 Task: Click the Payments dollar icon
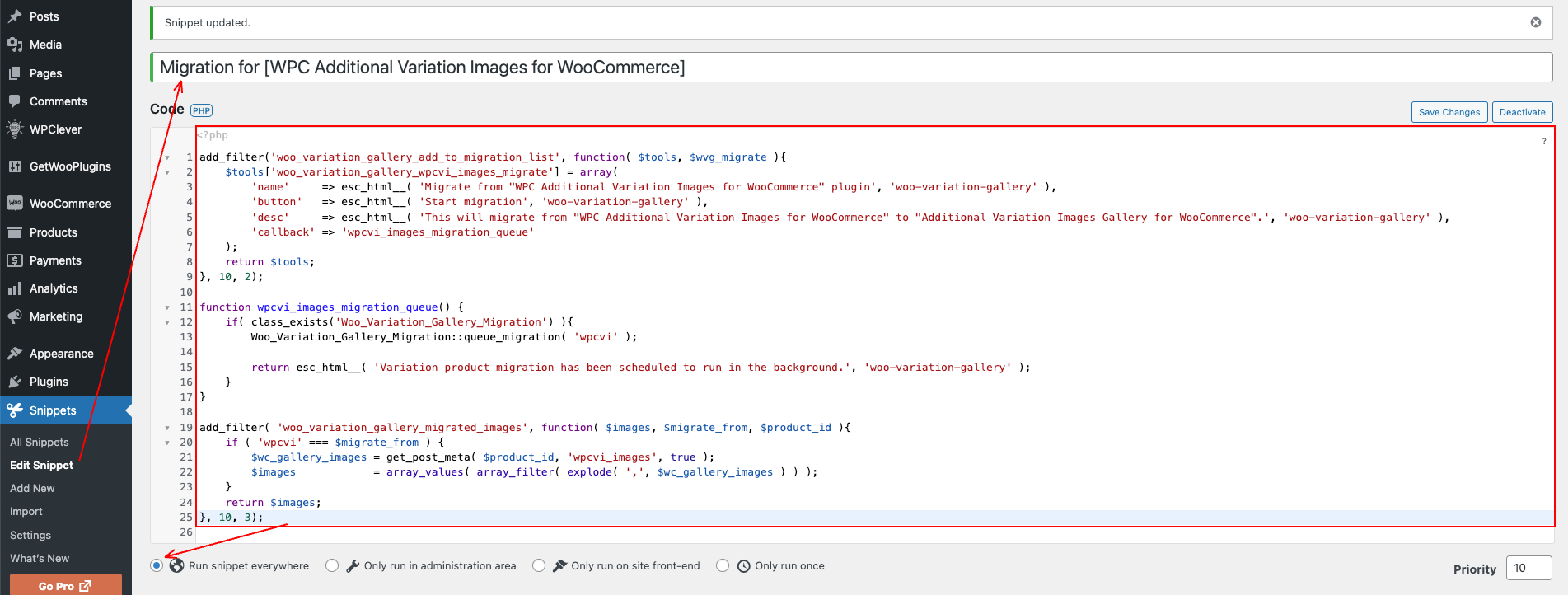tap(15, 260)
